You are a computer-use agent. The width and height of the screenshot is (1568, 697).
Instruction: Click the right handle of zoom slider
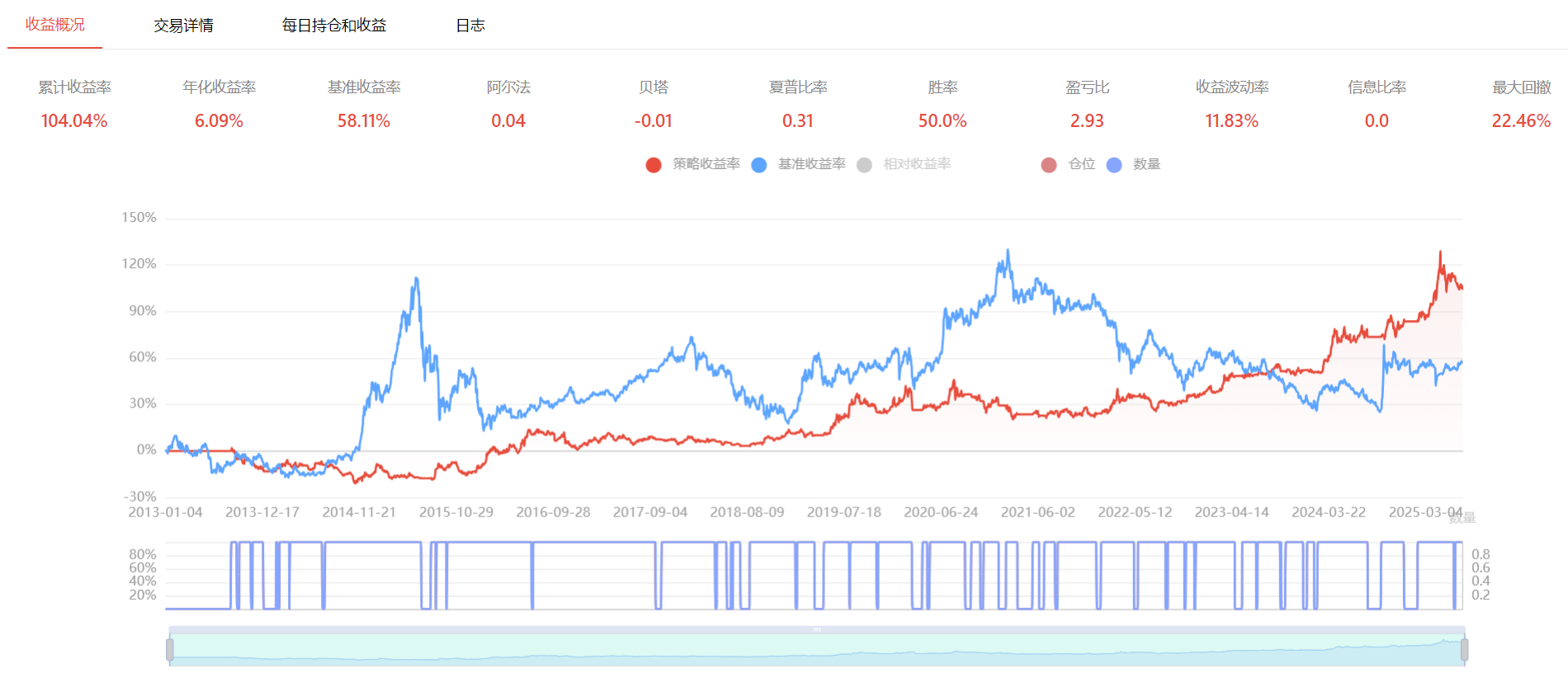1464,650
